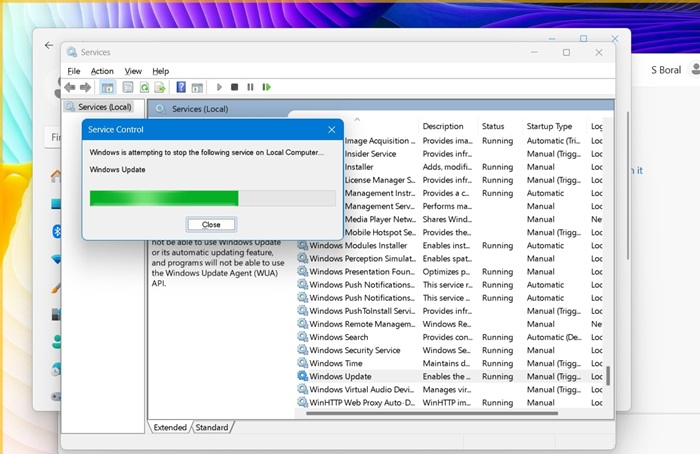Click the gear icon of Windows Update service
This screenshot has height=454, width=700.
303,376
